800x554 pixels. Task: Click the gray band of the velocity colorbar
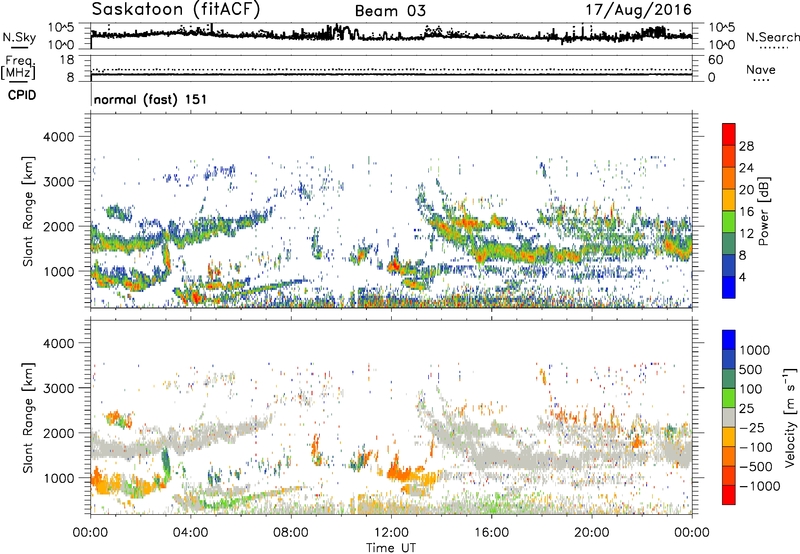click(x=729, y=417)
